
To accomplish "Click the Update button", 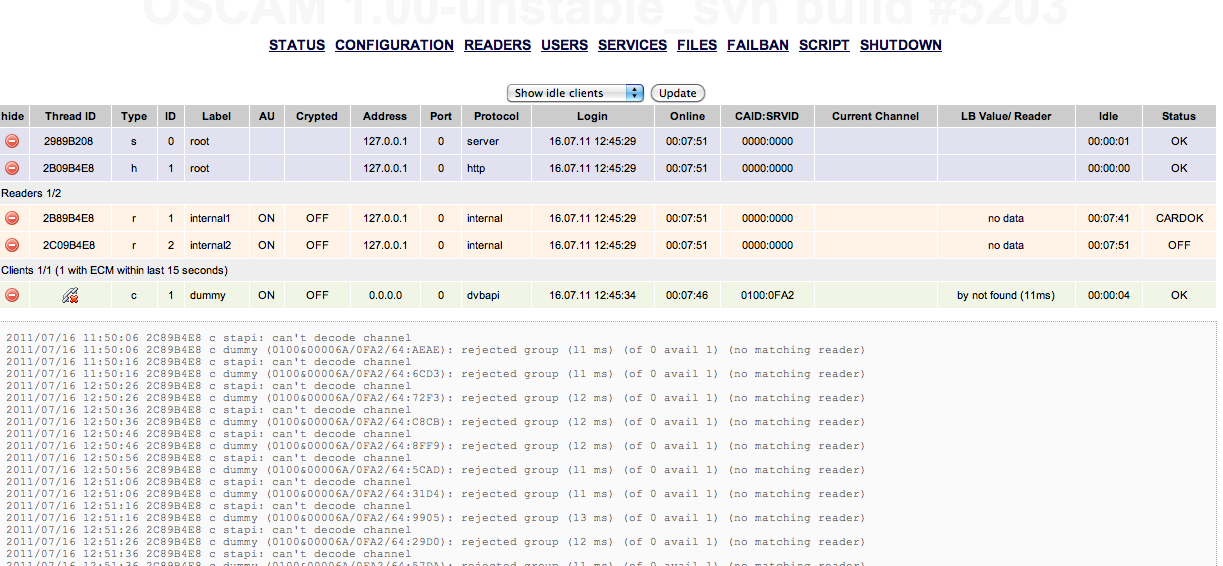I will [678, 93].
